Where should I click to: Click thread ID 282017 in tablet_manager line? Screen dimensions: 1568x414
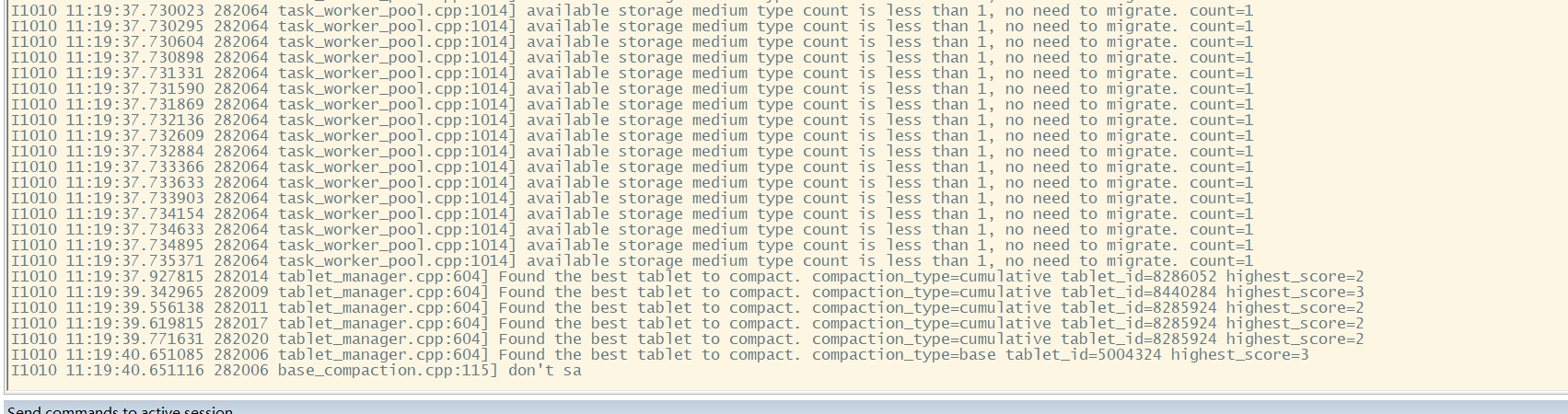[x=241, y=324]
